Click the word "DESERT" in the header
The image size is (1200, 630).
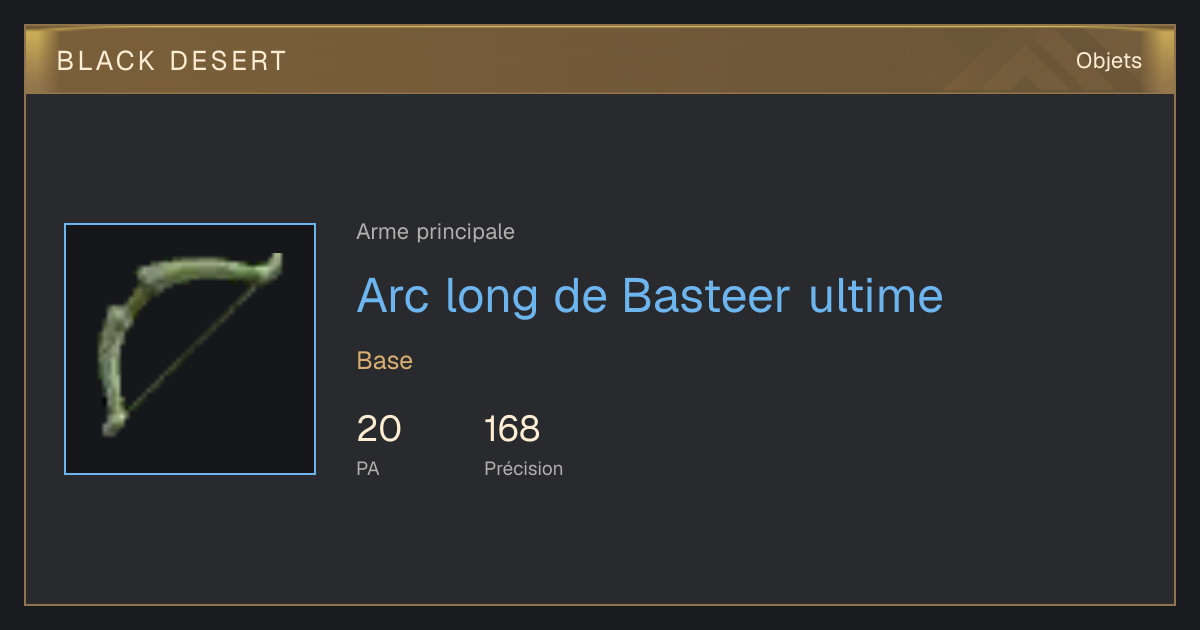pos(228,61)
